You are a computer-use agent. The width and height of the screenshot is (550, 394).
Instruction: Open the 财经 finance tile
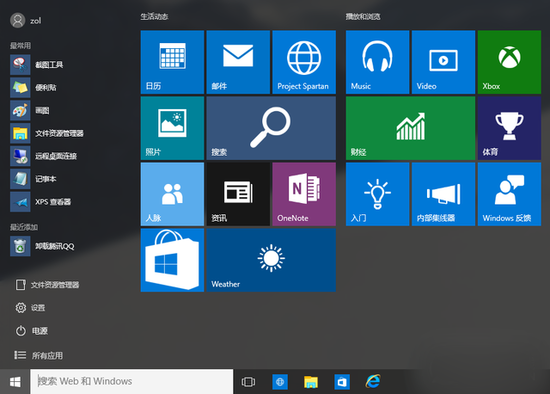410,128
